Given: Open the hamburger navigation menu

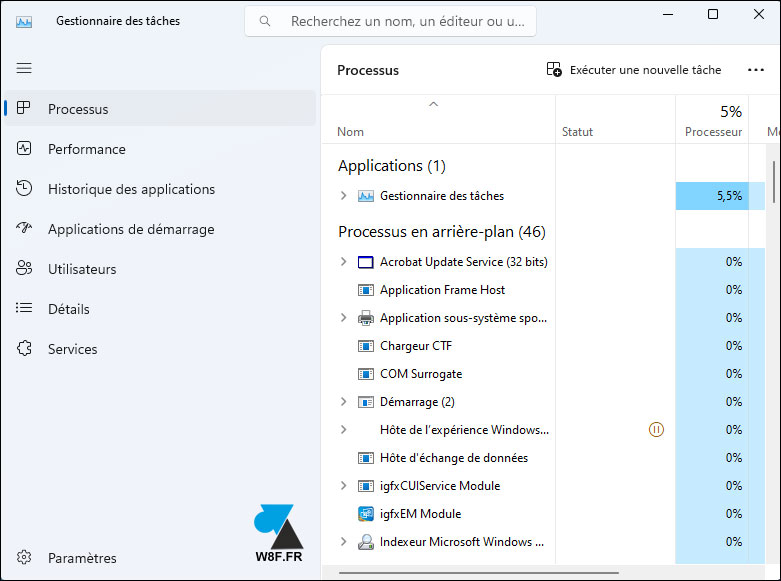Looking at the screenshot, I should click(24, 68).
